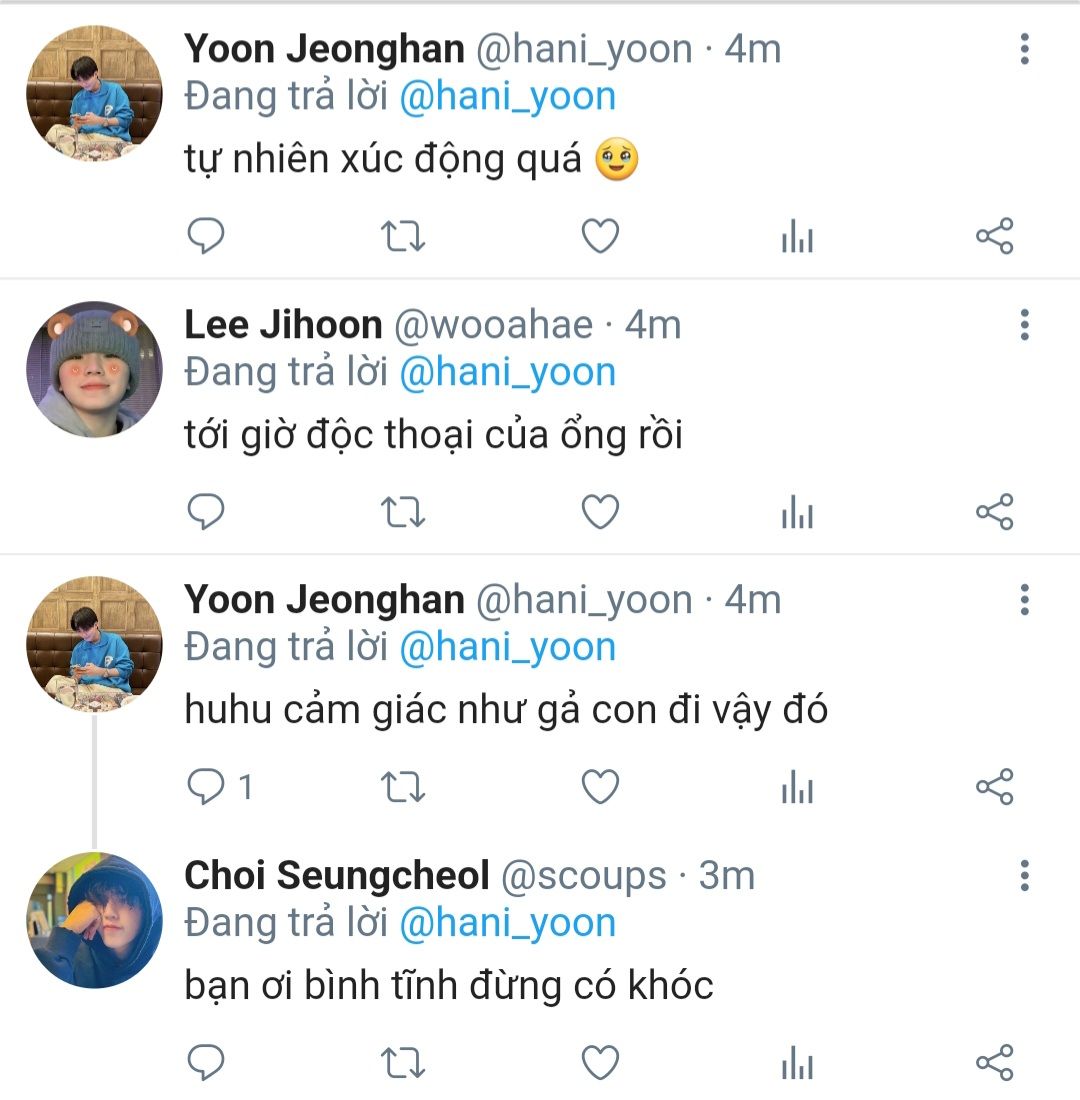This screenshot has height=1100, width=1080.
Task: Share Choi Seungcheol's tweet
Action: tap(994, 1063)
